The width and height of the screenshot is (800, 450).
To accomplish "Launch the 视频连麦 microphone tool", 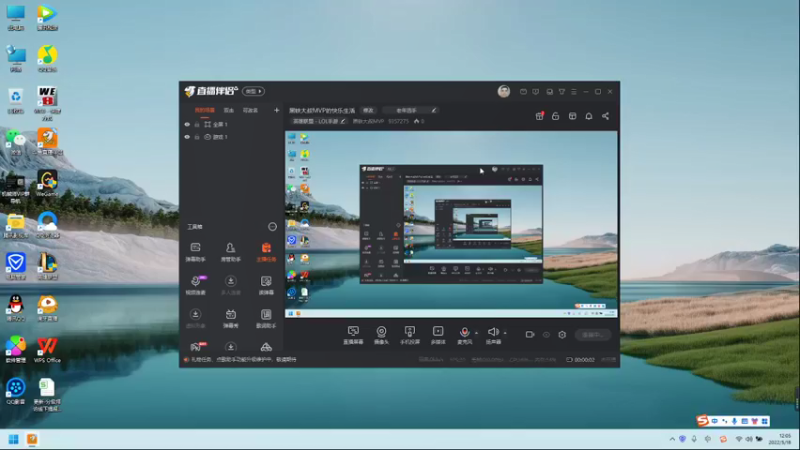I will point(195,285).
